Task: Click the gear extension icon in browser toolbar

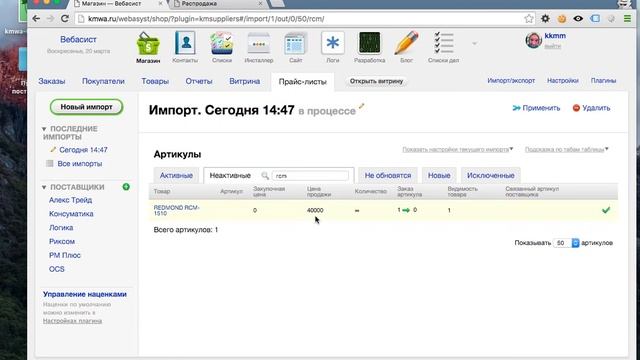Action: 545,19
